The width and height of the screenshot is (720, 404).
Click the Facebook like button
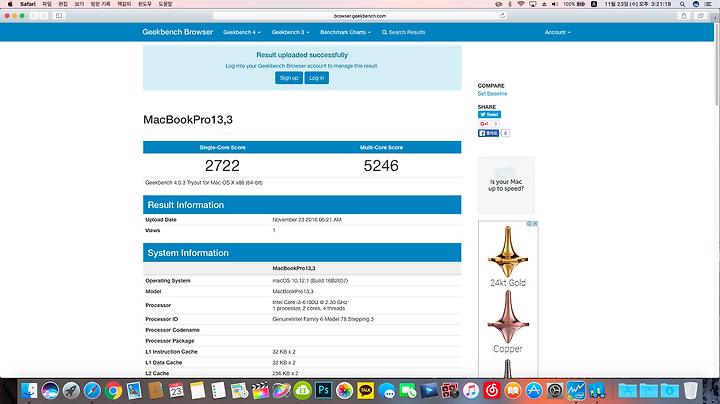click(x=488, y=133)
